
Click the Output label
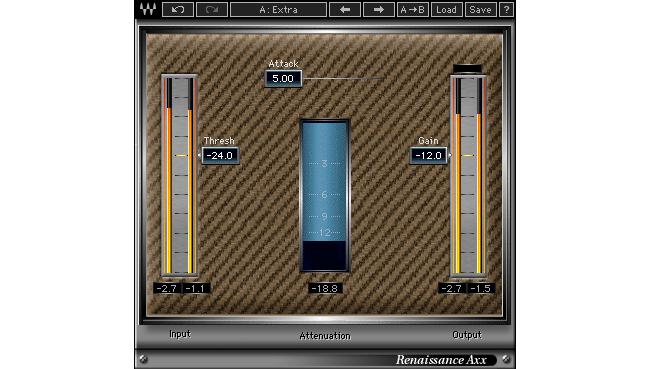[x=467, y=335]
